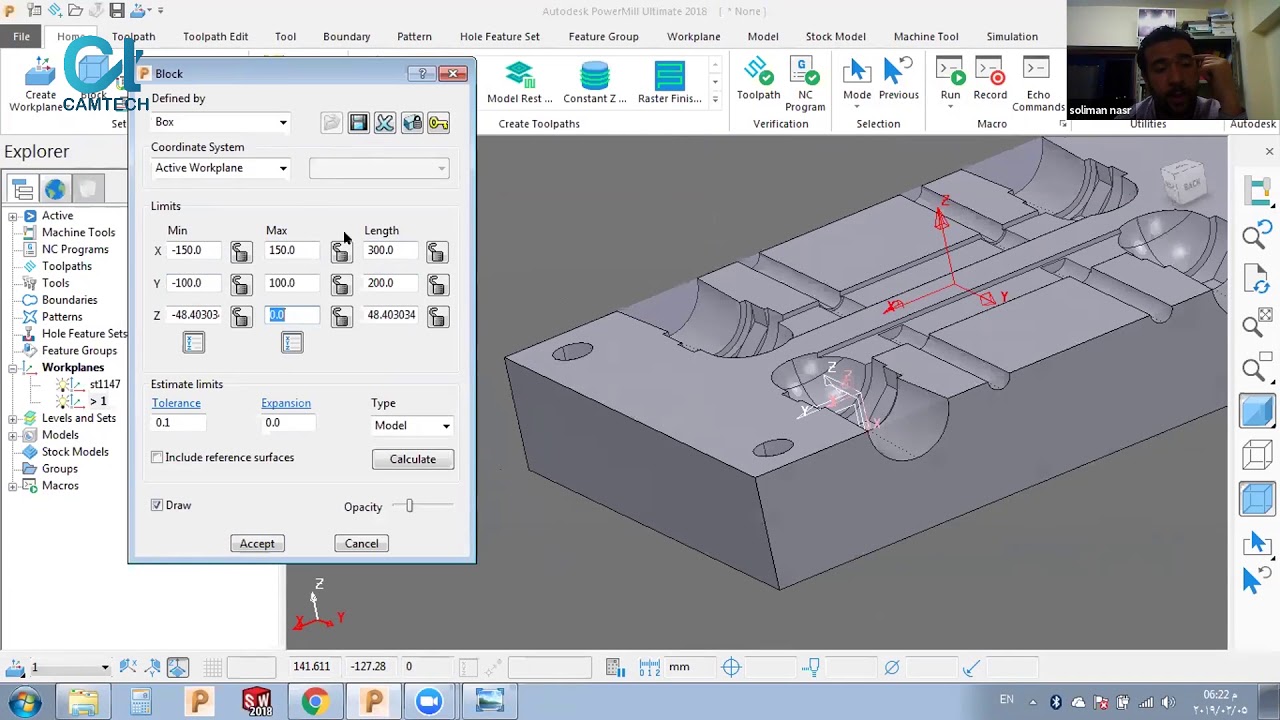
Task: Open the File menu
Action: pyautogui.click(x=21, y=37)
